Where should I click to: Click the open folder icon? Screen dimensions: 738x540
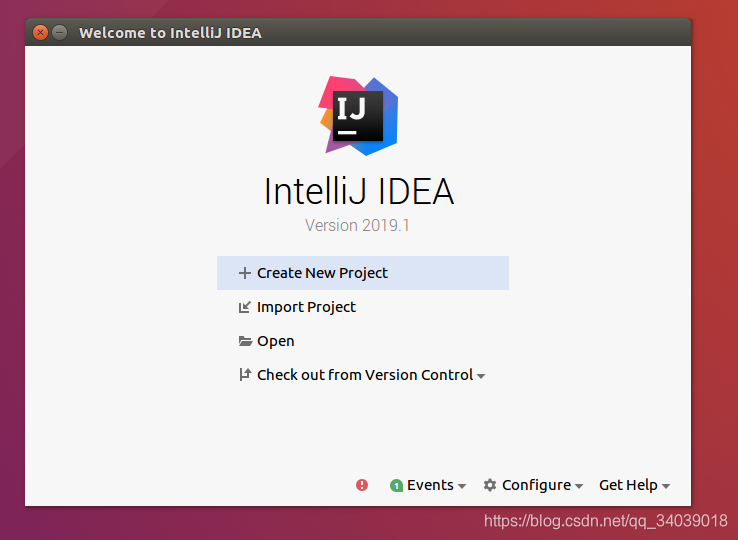(245, 341)
